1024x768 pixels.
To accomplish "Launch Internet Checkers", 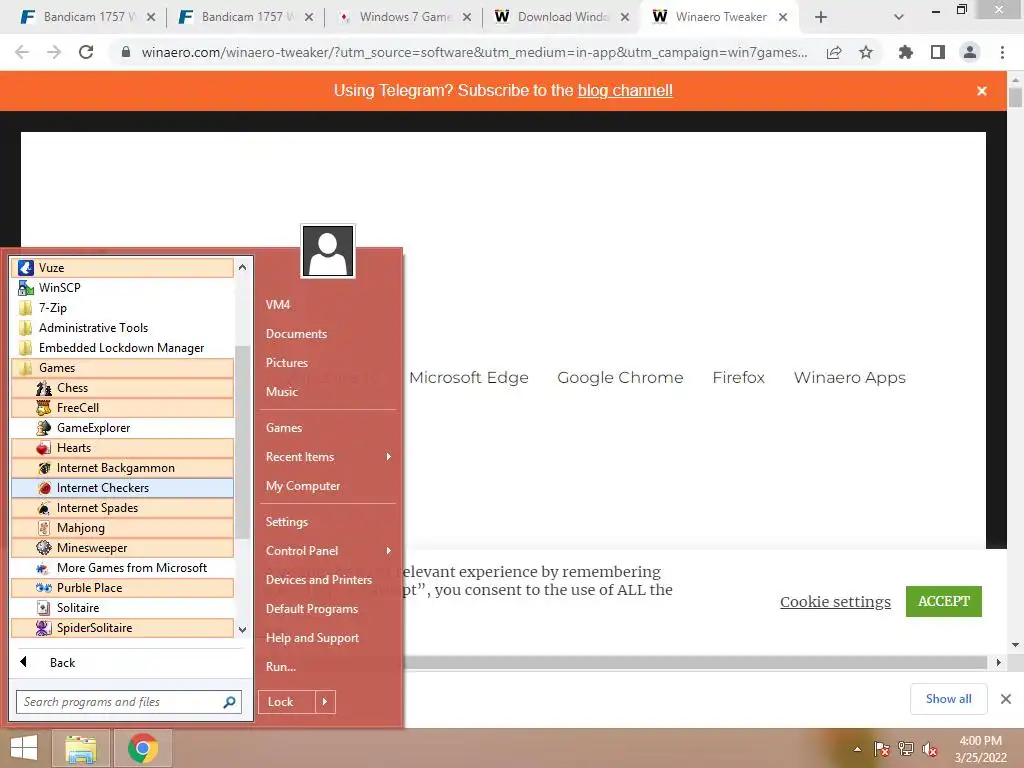I will (x=122, y=488).
